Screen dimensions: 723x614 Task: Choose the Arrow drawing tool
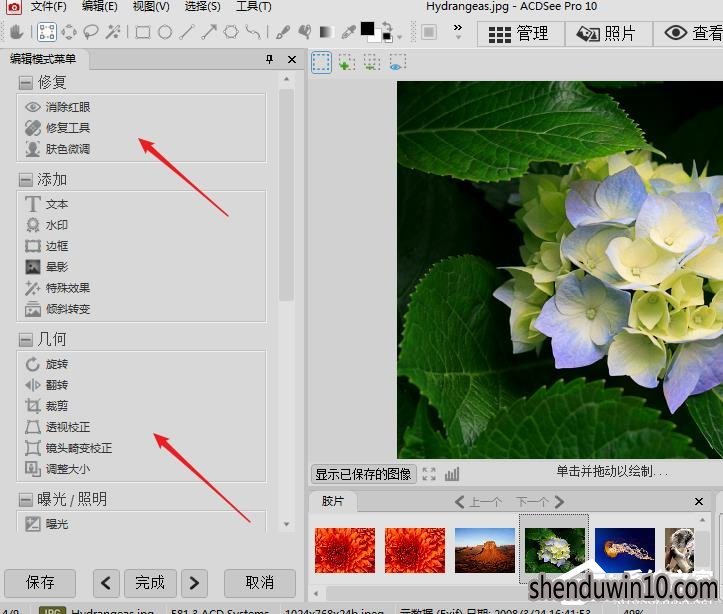(x=209, y=32)
